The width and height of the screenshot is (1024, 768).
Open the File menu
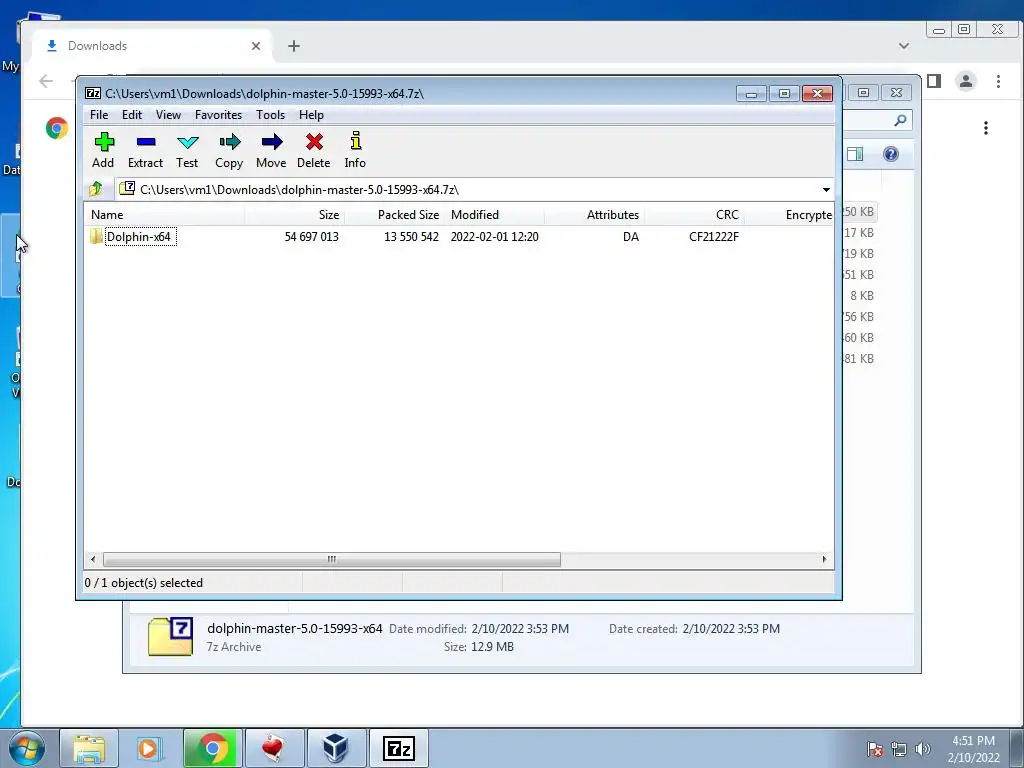click(99, 115)
